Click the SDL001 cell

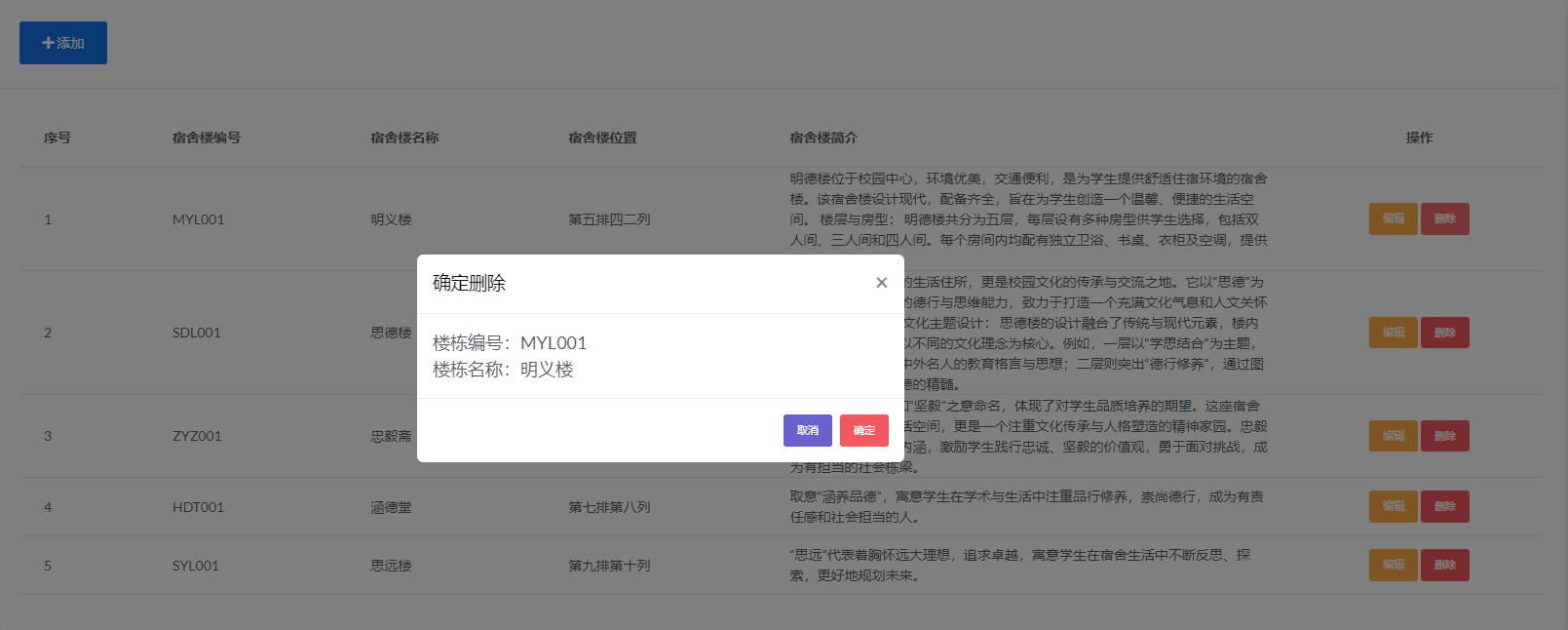197,333
